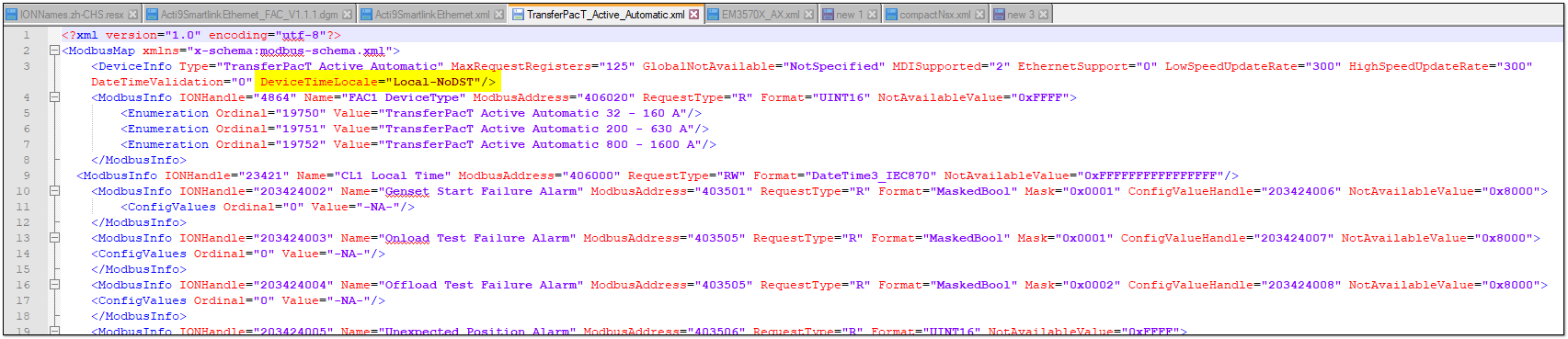The image size is (1568, 339).
Task: Click the disk icon on new 1 tab
Action: point(828,15)
